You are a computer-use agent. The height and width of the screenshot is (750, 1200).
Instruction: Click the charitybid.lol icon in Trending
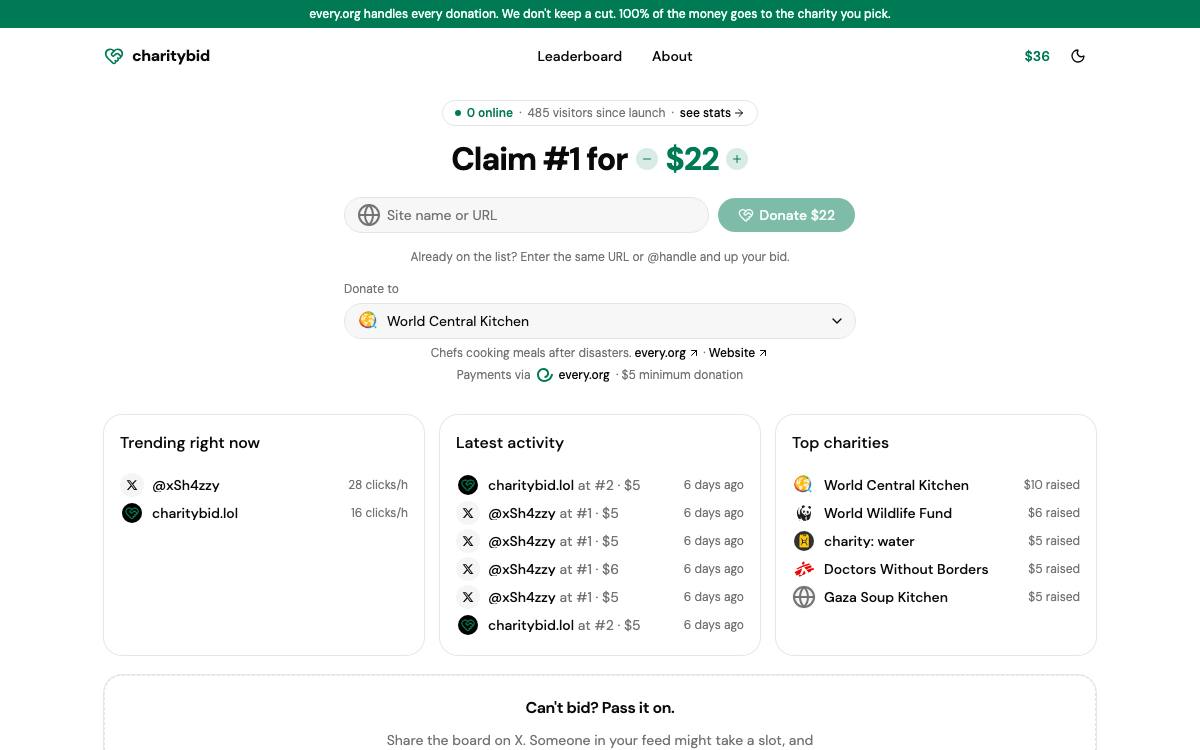click(x=132, y=513)
